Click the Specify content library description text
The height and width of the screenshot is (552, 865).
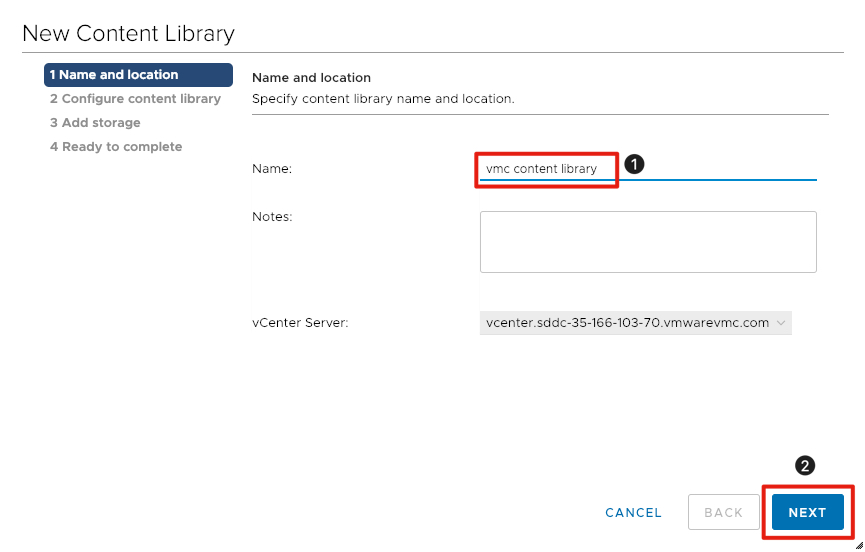[383, 99]
